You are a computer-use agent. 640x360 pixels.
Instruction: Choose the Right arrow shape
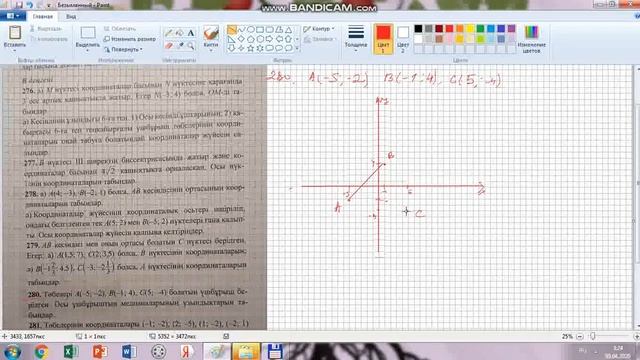click(x=269, y=39)
